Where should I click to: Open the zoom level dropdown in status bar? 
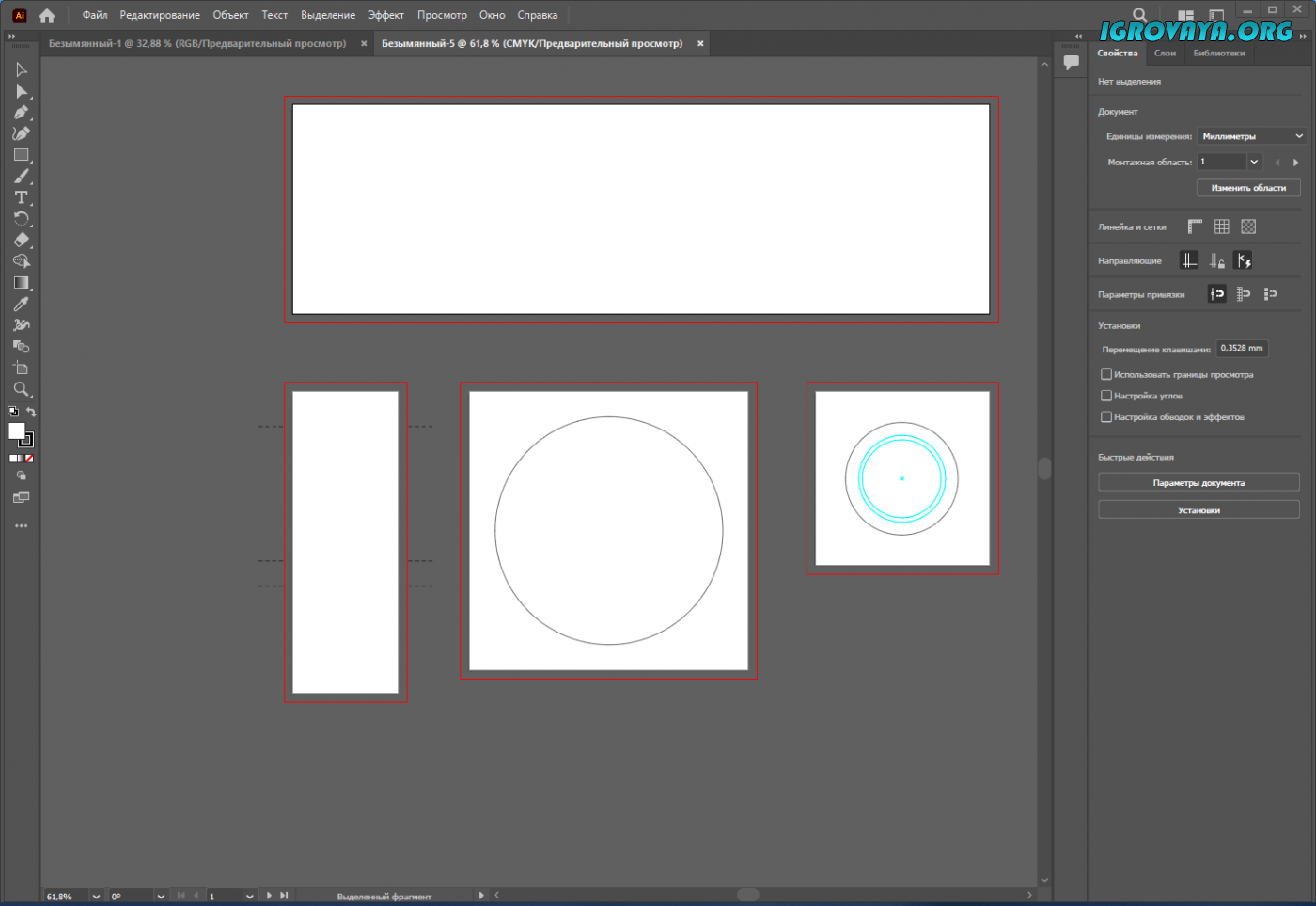click(96, 897)
